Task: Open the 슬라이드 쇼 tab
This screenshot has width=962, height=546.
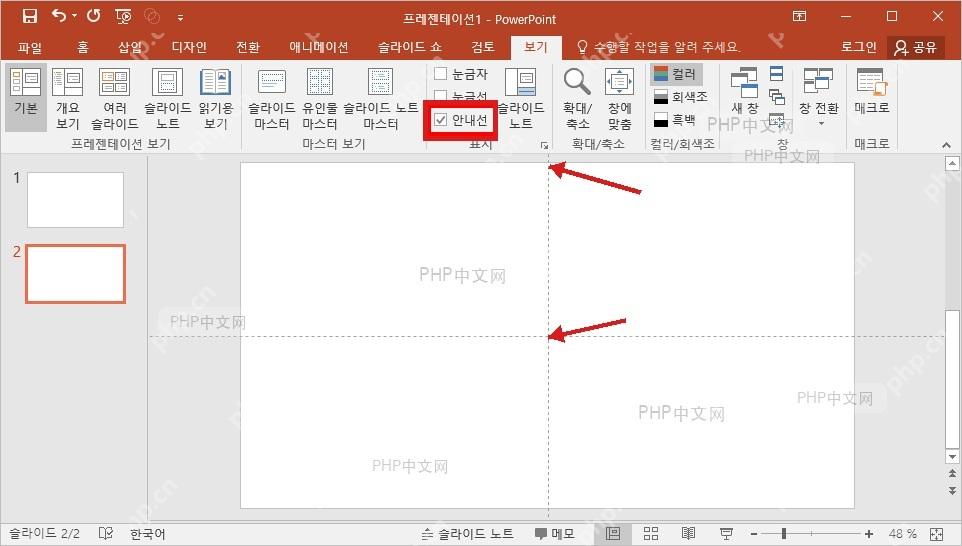Action: 409,47
